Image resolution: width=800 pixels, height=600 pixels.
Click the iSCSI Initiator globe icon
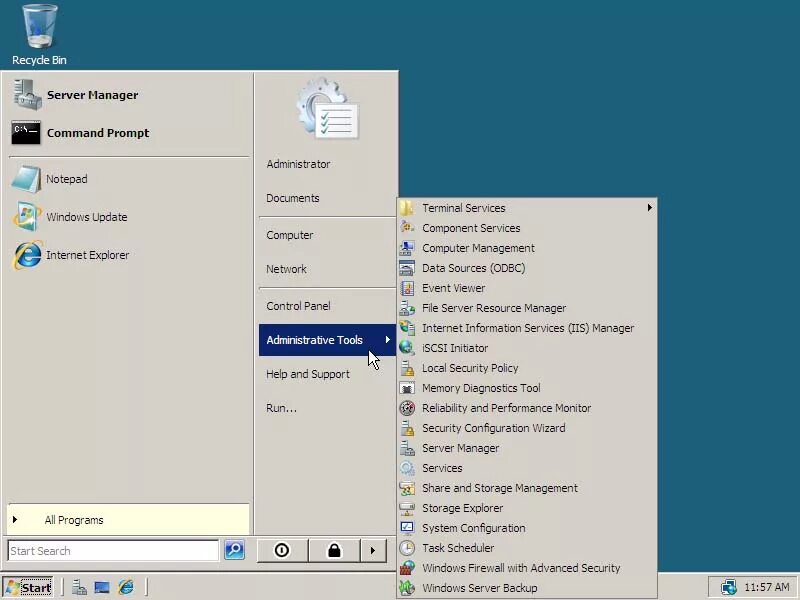[407, 348]
